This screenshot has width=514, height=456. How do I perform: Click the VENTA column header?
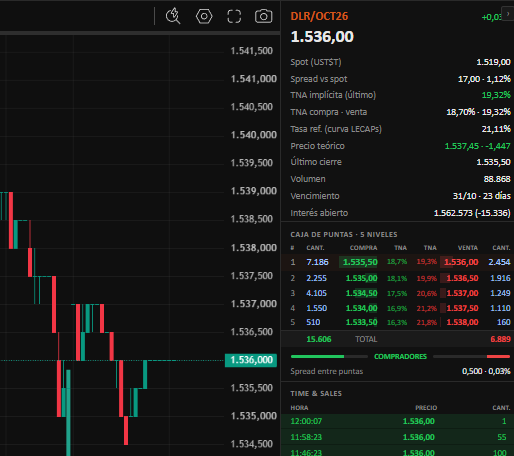(x=468, y=248)
